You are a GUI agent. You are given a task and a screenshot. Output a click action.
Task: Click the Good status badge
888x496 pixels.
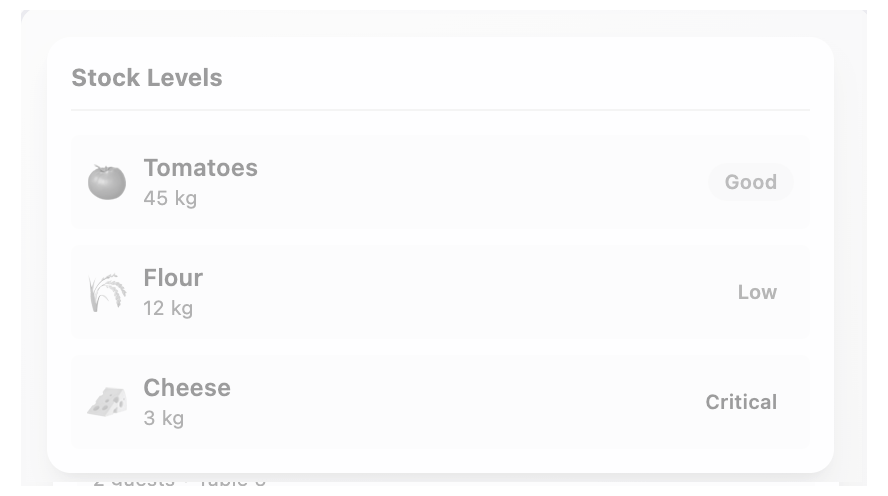coord(750,182)
